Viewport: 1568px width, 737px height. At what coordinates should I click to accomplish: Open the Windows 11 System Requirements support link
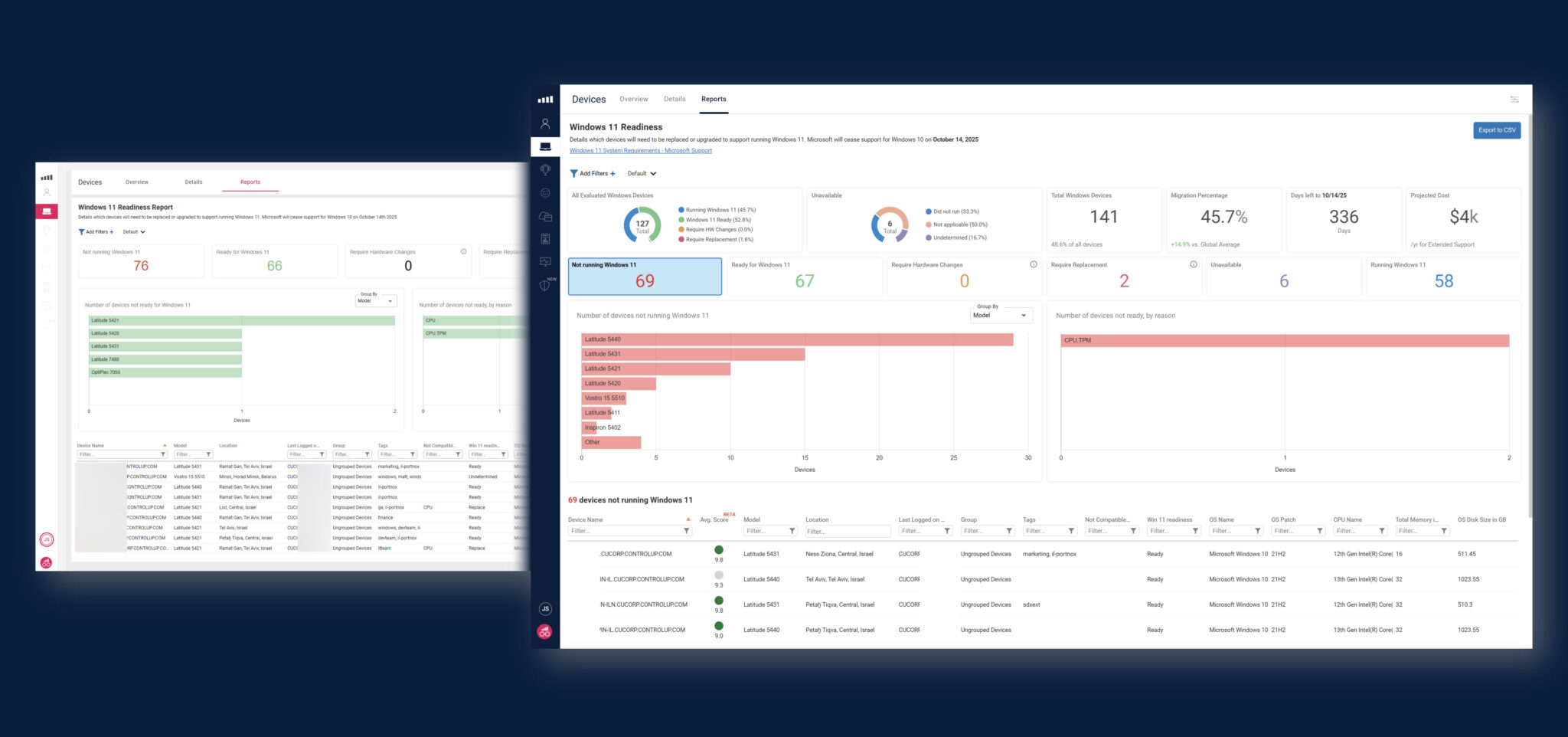[640, 150]
